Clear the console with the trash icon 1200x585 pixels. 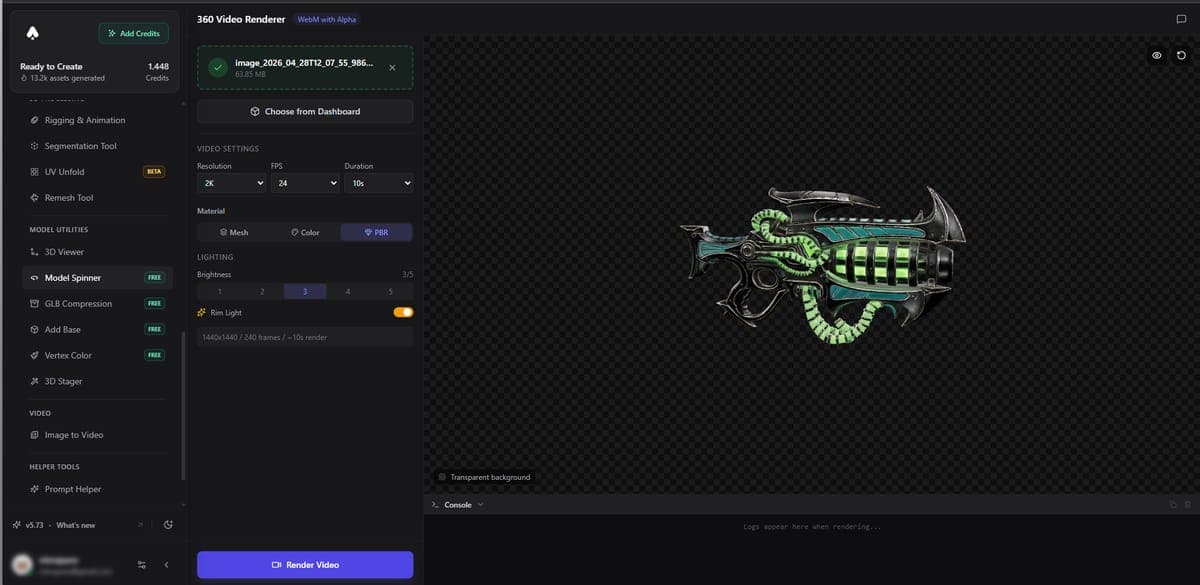click(x=1187, y=505)
